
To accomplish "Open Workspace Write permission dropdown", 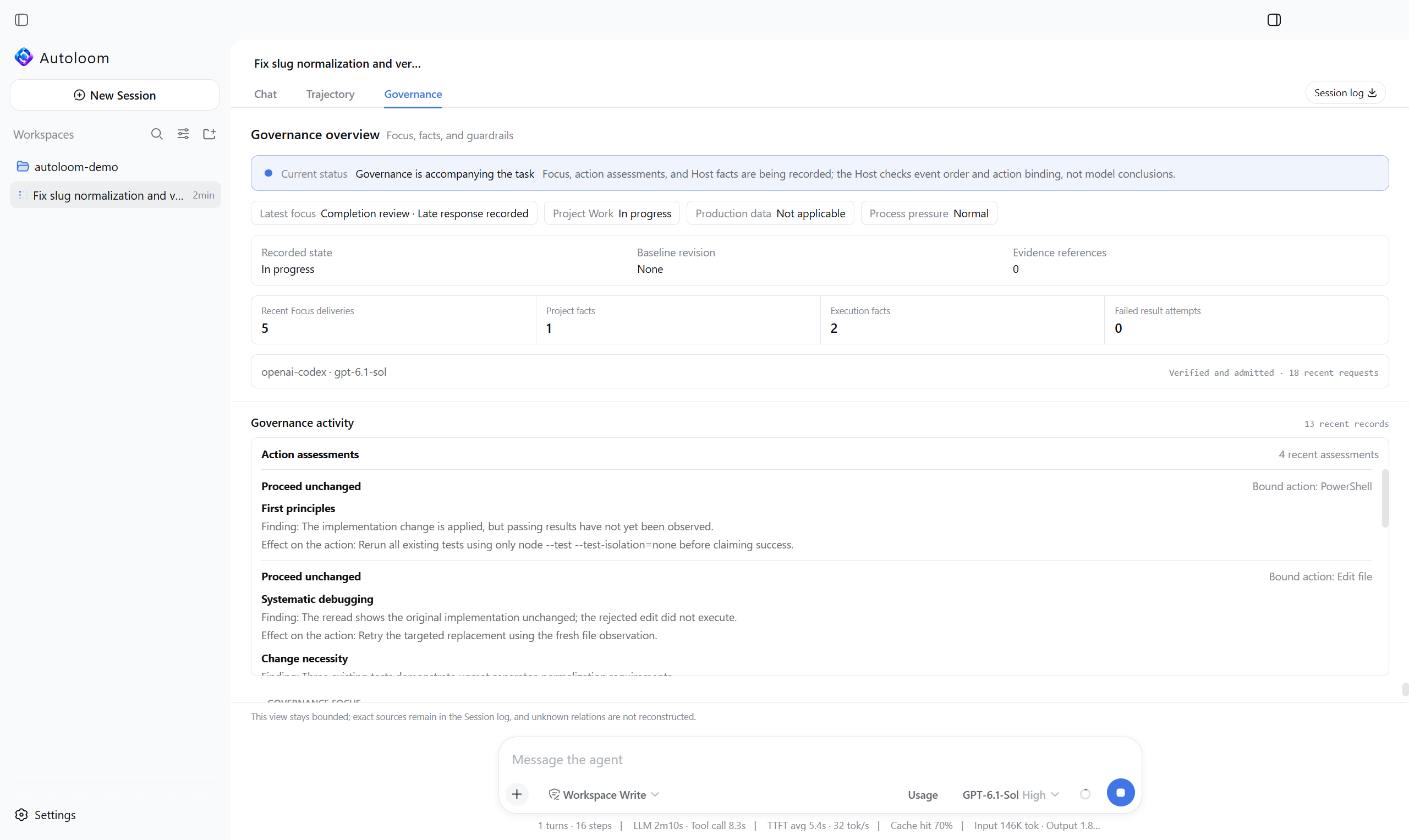I will pos(604,795).
